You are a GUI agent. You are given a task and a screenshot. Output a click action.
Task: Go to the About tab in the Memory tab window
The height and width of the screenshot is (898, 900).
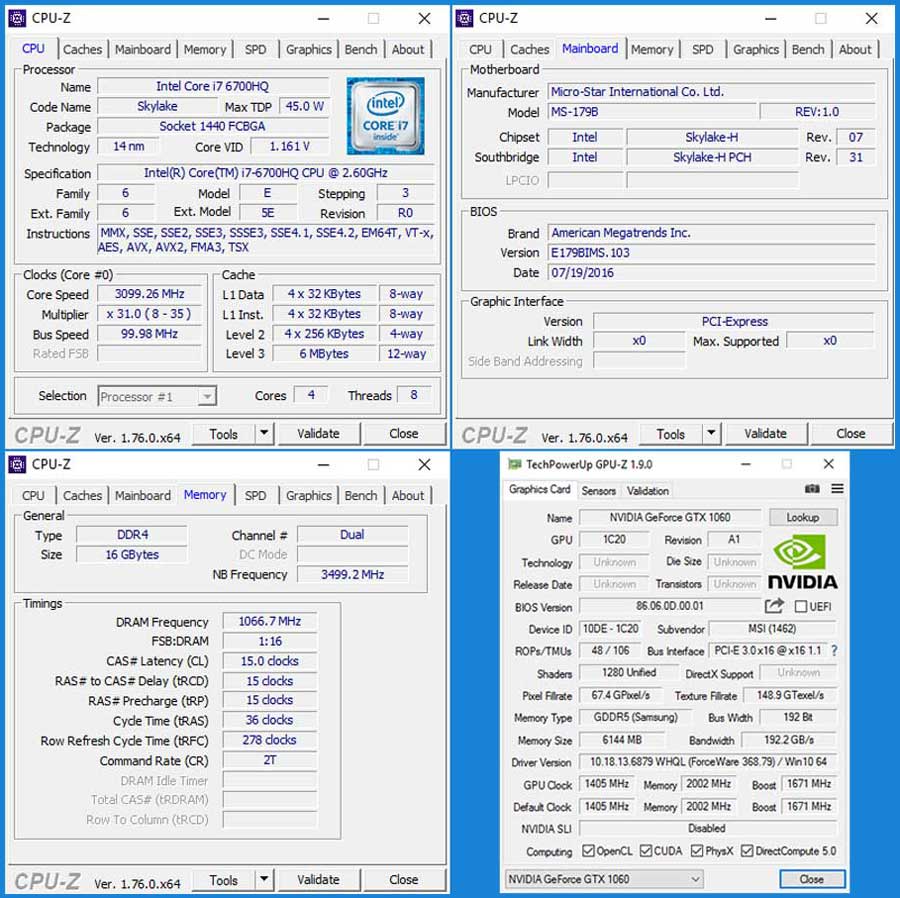[x=408, y=495]
